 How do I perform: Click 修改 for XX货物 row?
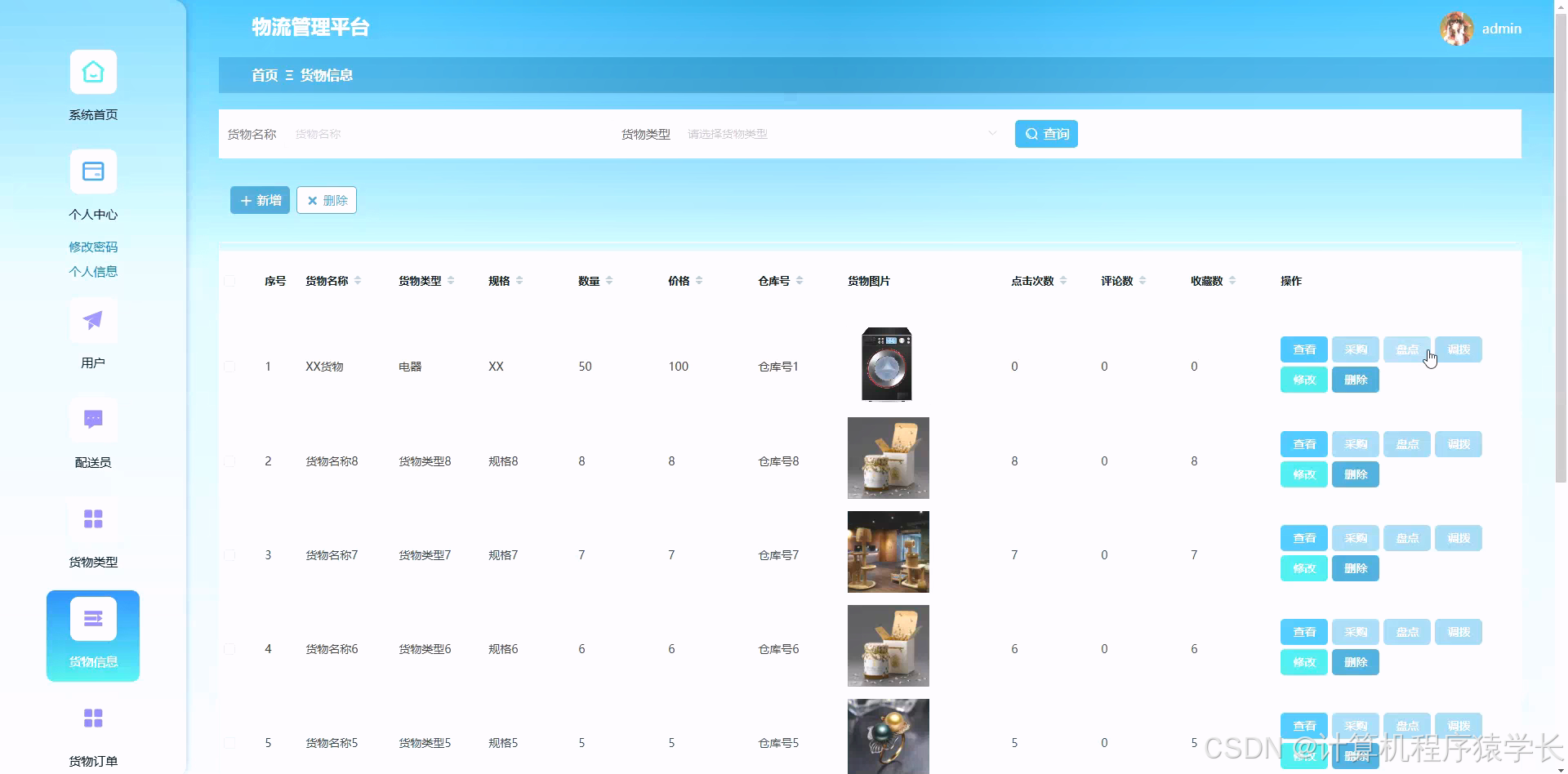tap(1304, 380)
